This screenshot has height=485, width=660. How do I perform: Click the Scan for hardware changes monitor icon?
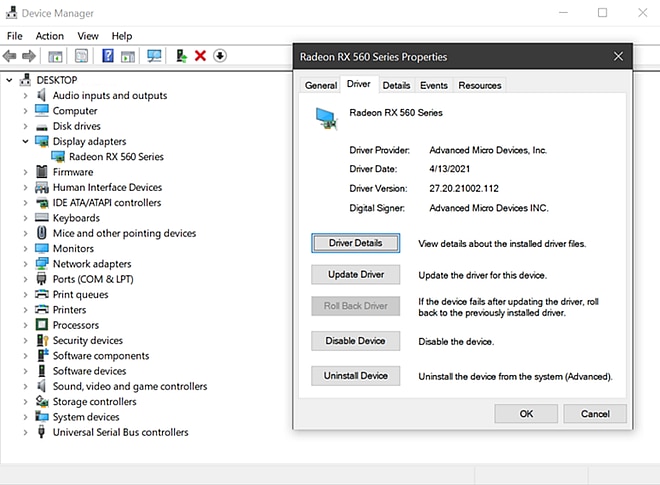(x=154, y=56)
